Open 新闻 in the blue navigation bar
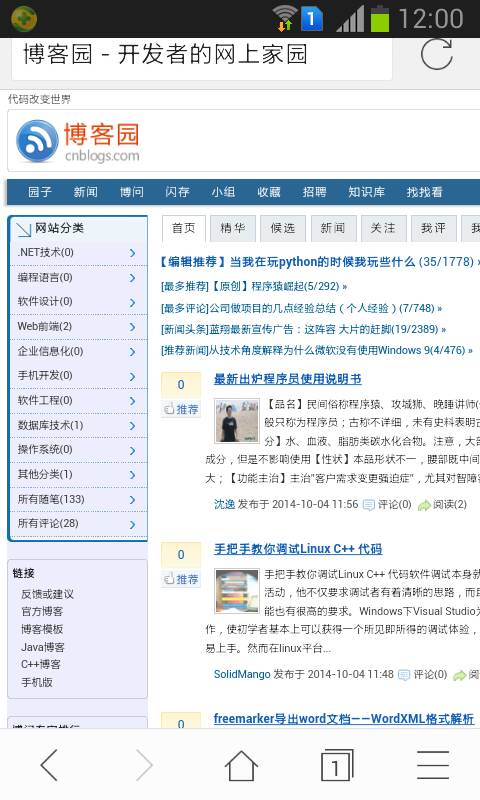 [x=85, y=192]
